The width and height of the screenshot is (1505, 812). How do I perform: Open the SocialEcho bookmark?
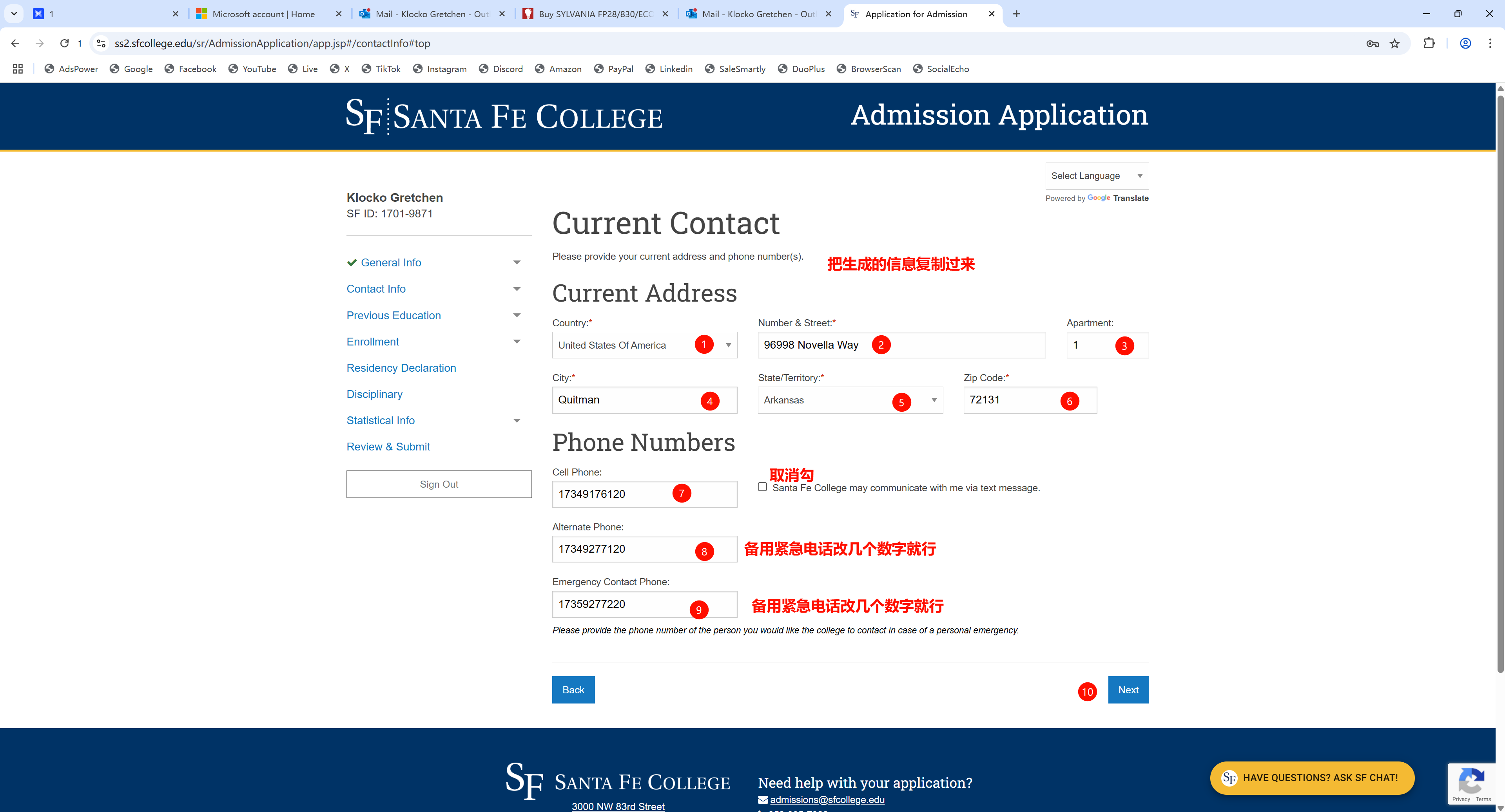(941, 69)
